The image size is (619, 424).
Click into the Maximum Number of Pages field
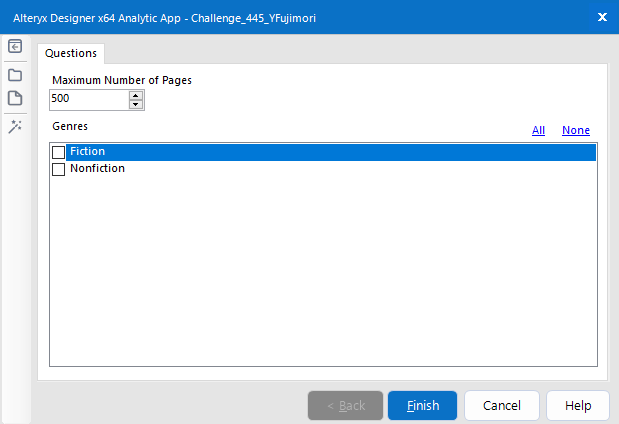coord(88,100)
